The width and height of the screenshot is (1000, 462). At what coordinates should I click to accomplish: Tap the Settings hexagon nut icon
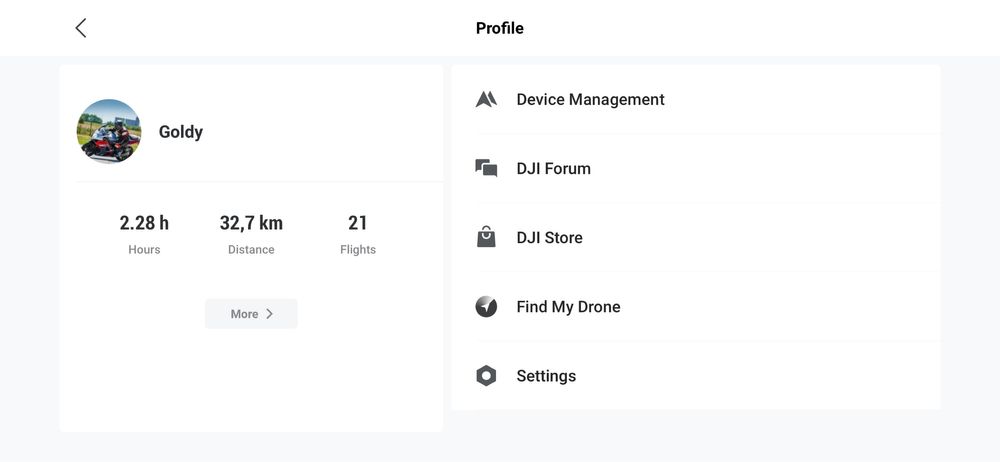point(486,375)
